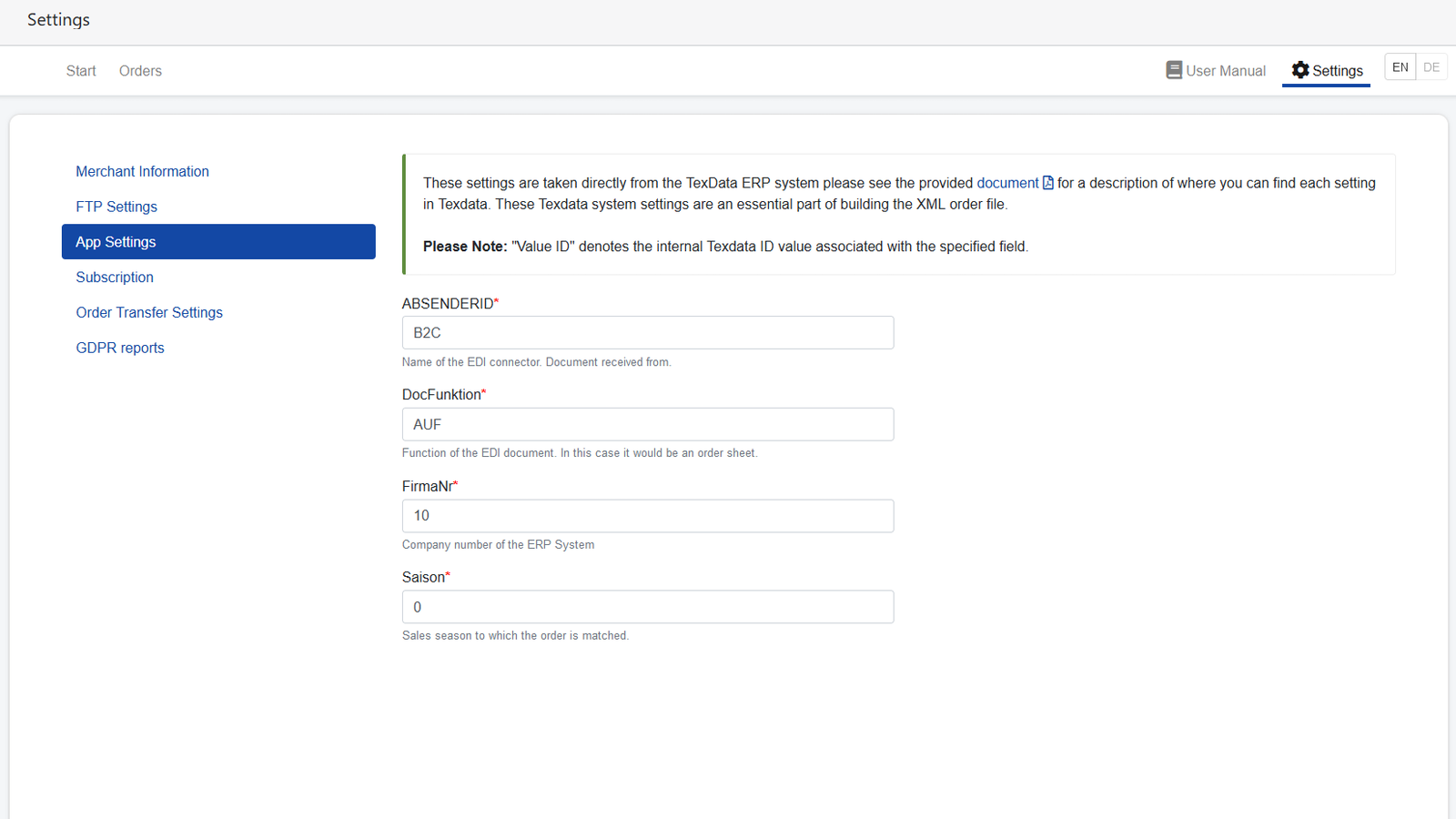This screenshot has height=819, width=1456.
Task: Navigate to Settings via the top-right link
Action: pos(1336,70)
